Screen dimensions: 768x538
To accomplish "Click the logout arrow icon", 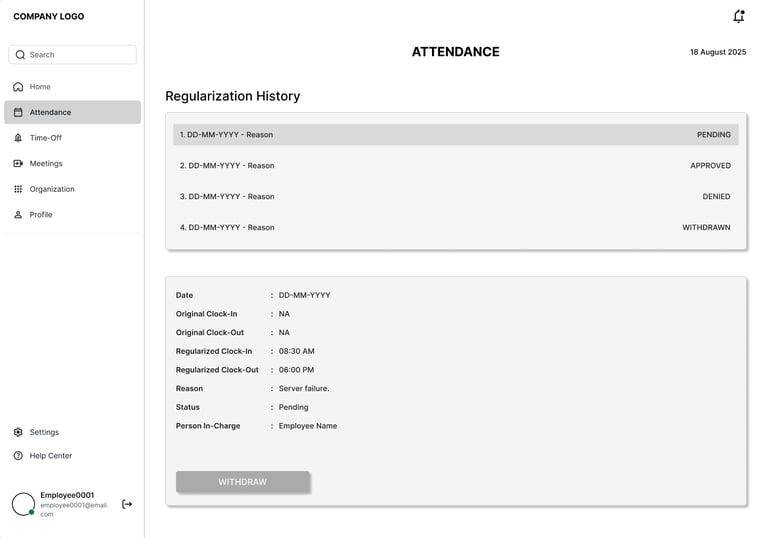I will point(127,504).
